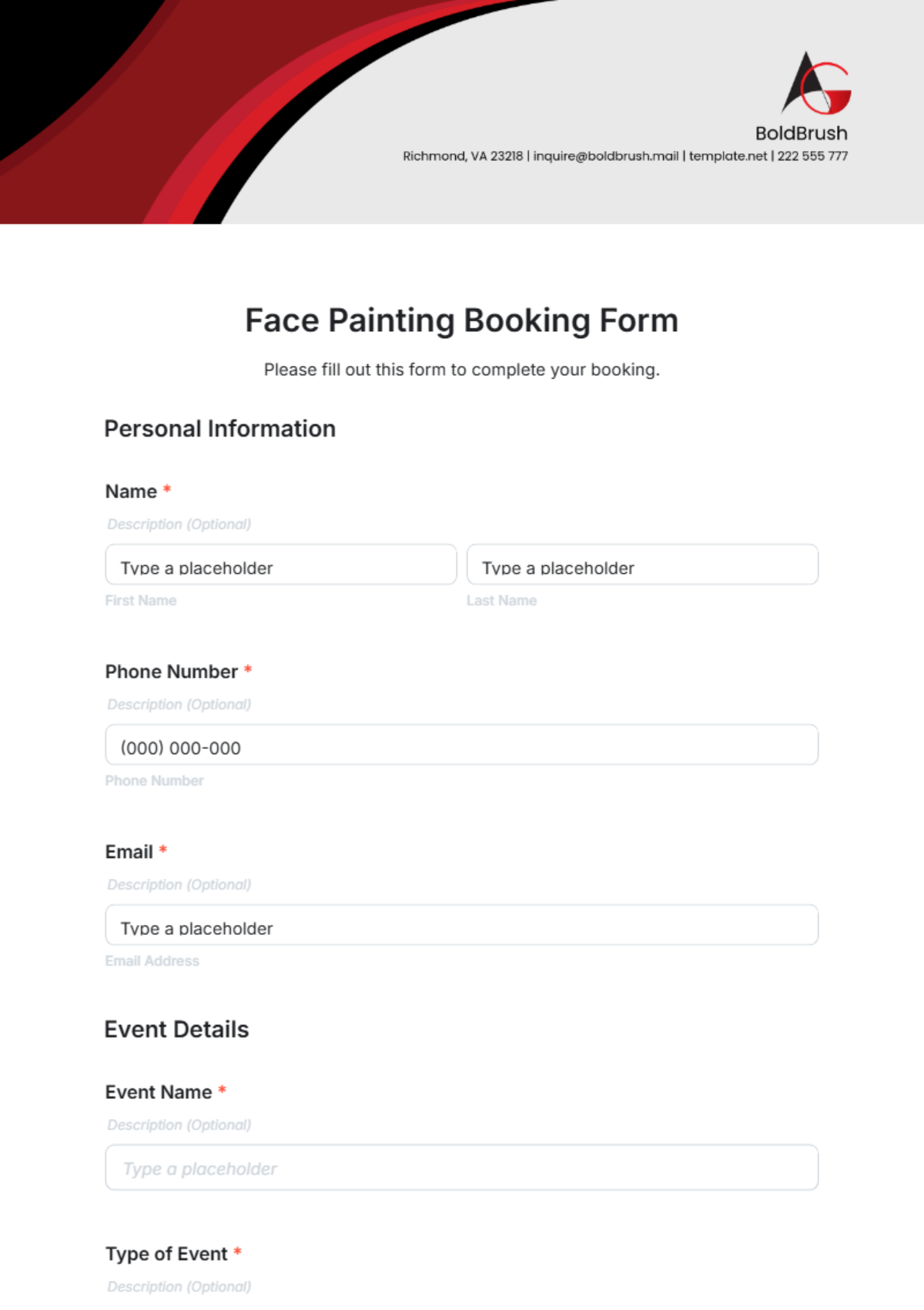Edit the description below the Phone Number label
Image resolution: width=924 pixels, height=1310 pixels.
click(x=179, y=705)
